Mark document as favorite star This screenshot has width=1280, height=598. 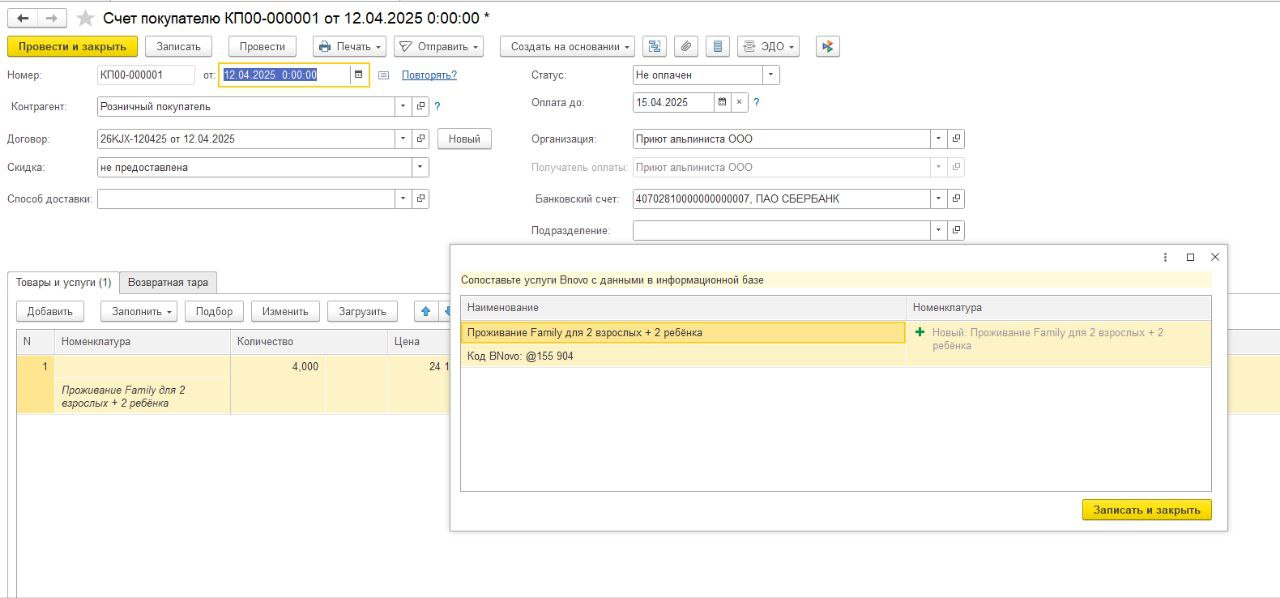[x=85, y=18]
